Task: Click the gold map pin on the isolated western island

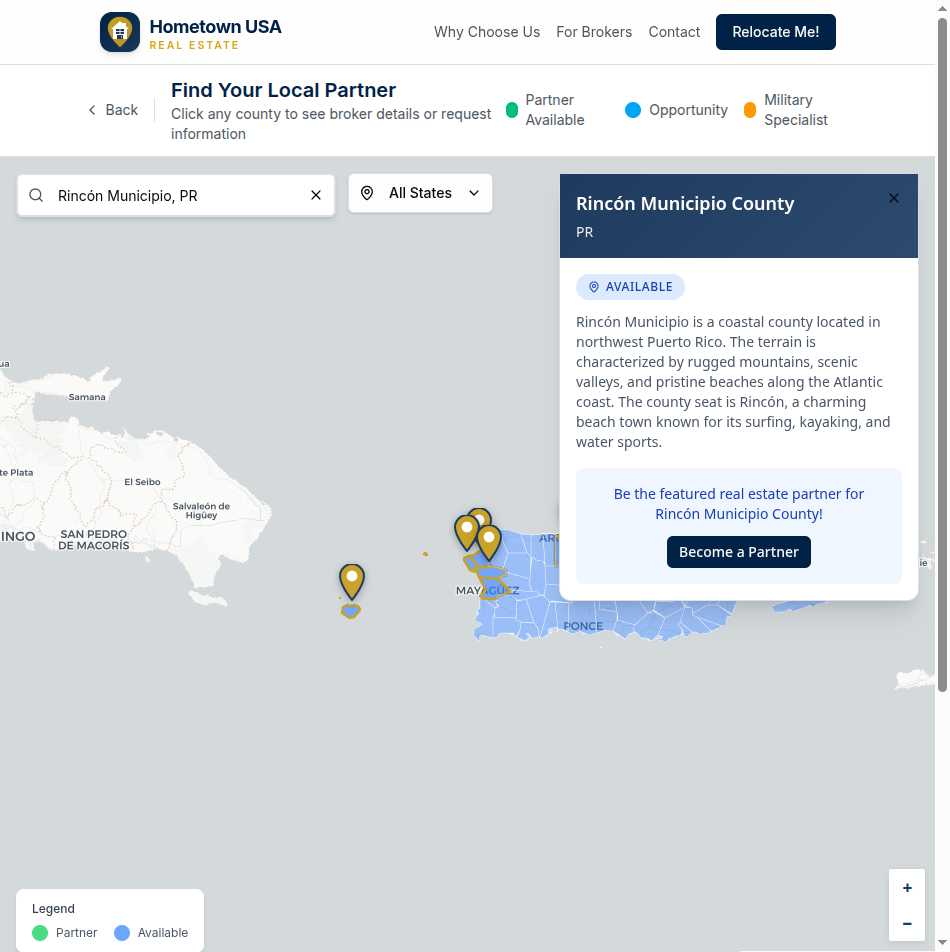Action: [x=351, y=581]
